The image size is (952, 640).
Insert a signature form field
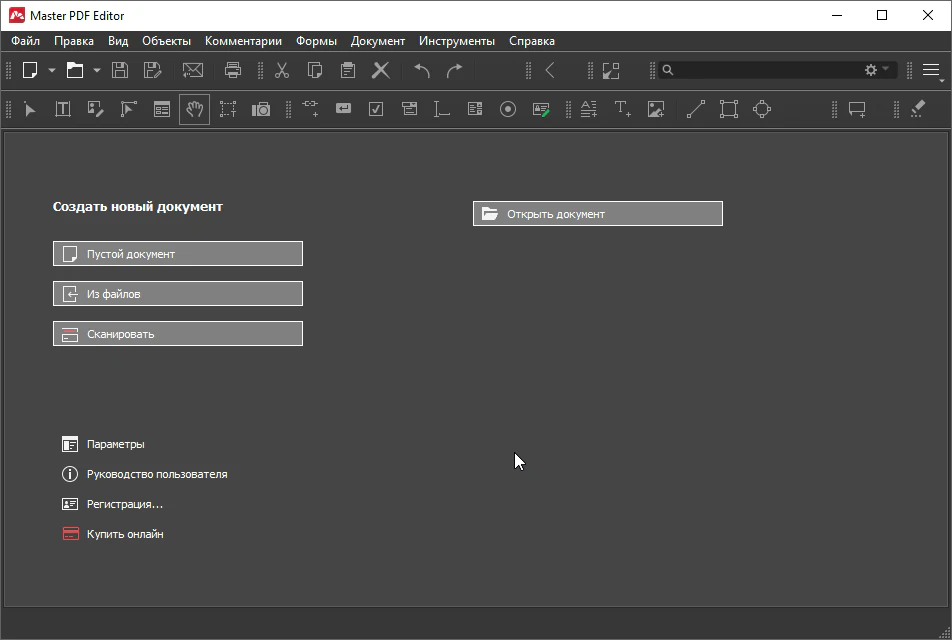point(541,109)
